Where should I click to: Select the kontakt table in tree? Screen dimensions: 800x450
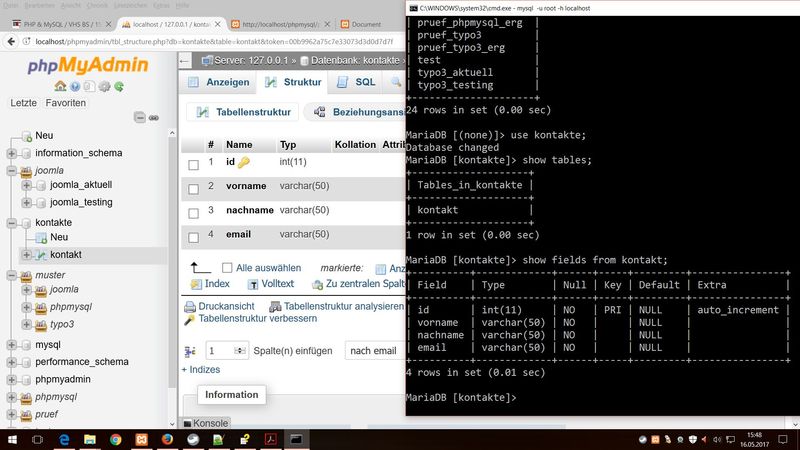[66, 255]
